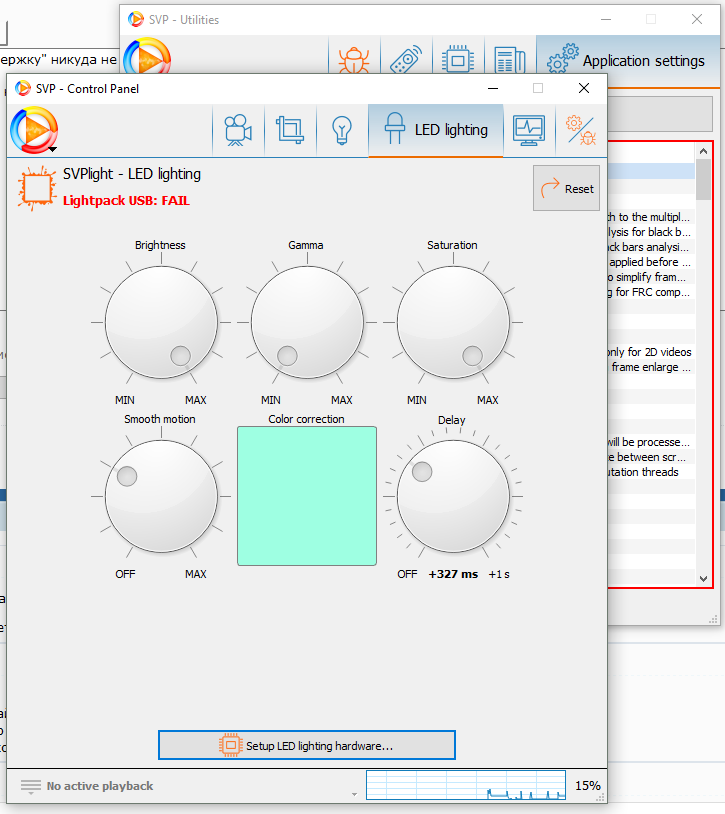Open the document list icon in Utilities
Screen dimensions: 725x814
(x=510, y=61)
